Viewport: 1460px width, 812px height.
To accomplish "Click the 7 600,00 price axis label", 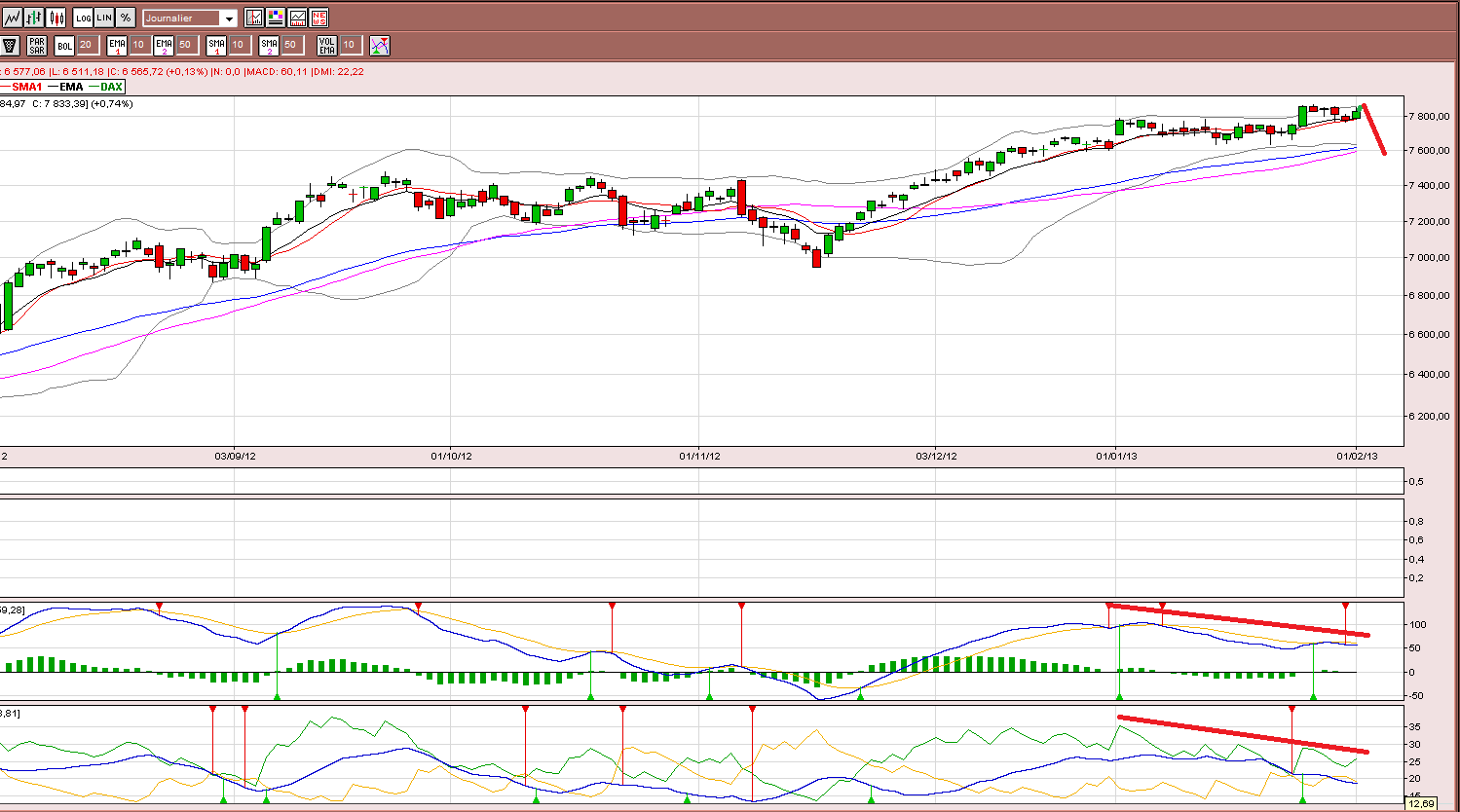I will coord(1431,150).
